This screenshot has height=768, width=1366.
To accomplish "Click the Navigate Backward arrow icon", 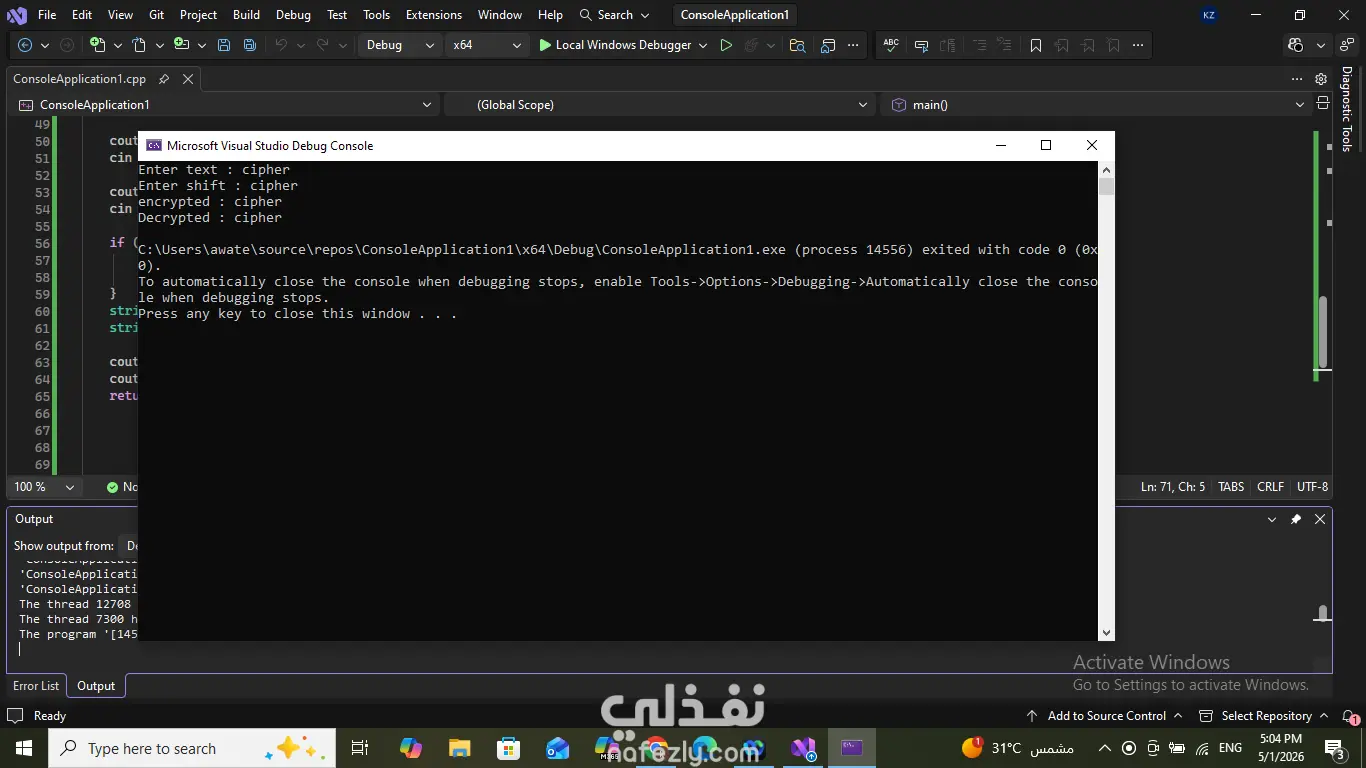I will [25, 45].
